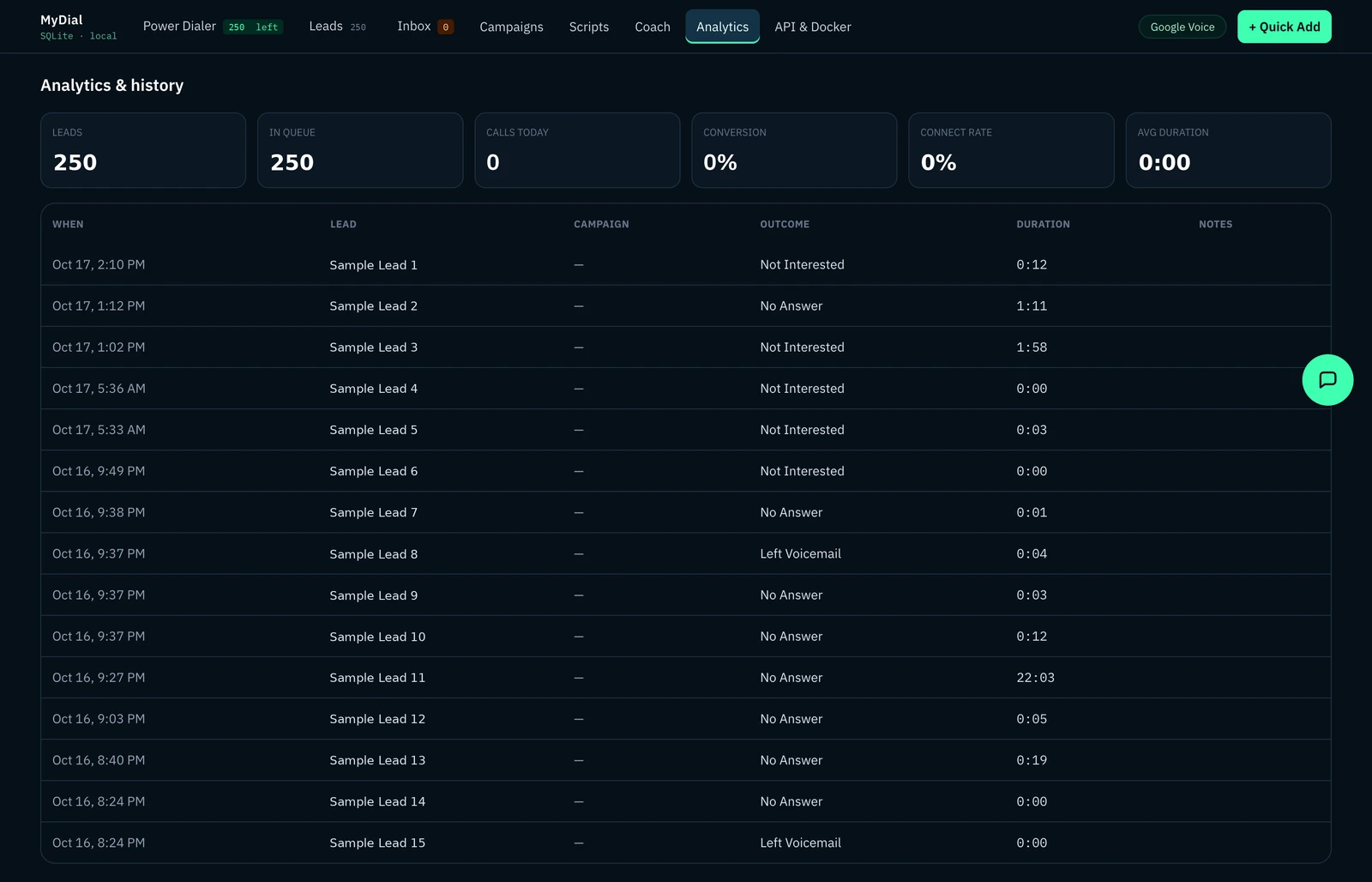Select Sample Lead 3 in table
Image resolution: width=1372 pixels, height=882 pixels.
(x=373, y=347)
